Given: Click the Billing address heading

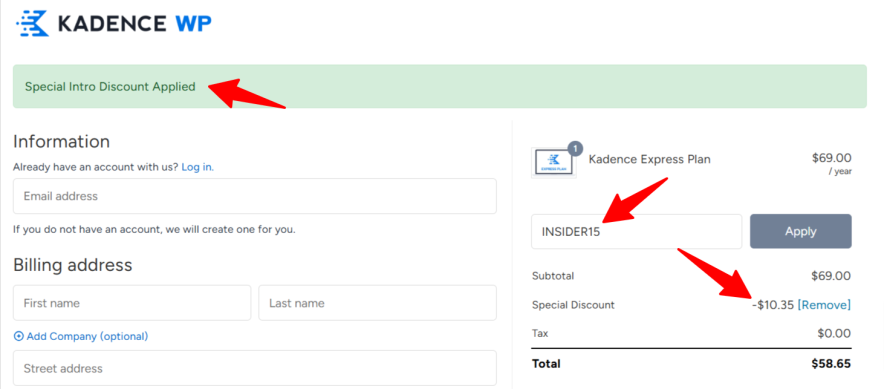Looking at the screenshot, I should pyautogui.click(x=73, y=265).
